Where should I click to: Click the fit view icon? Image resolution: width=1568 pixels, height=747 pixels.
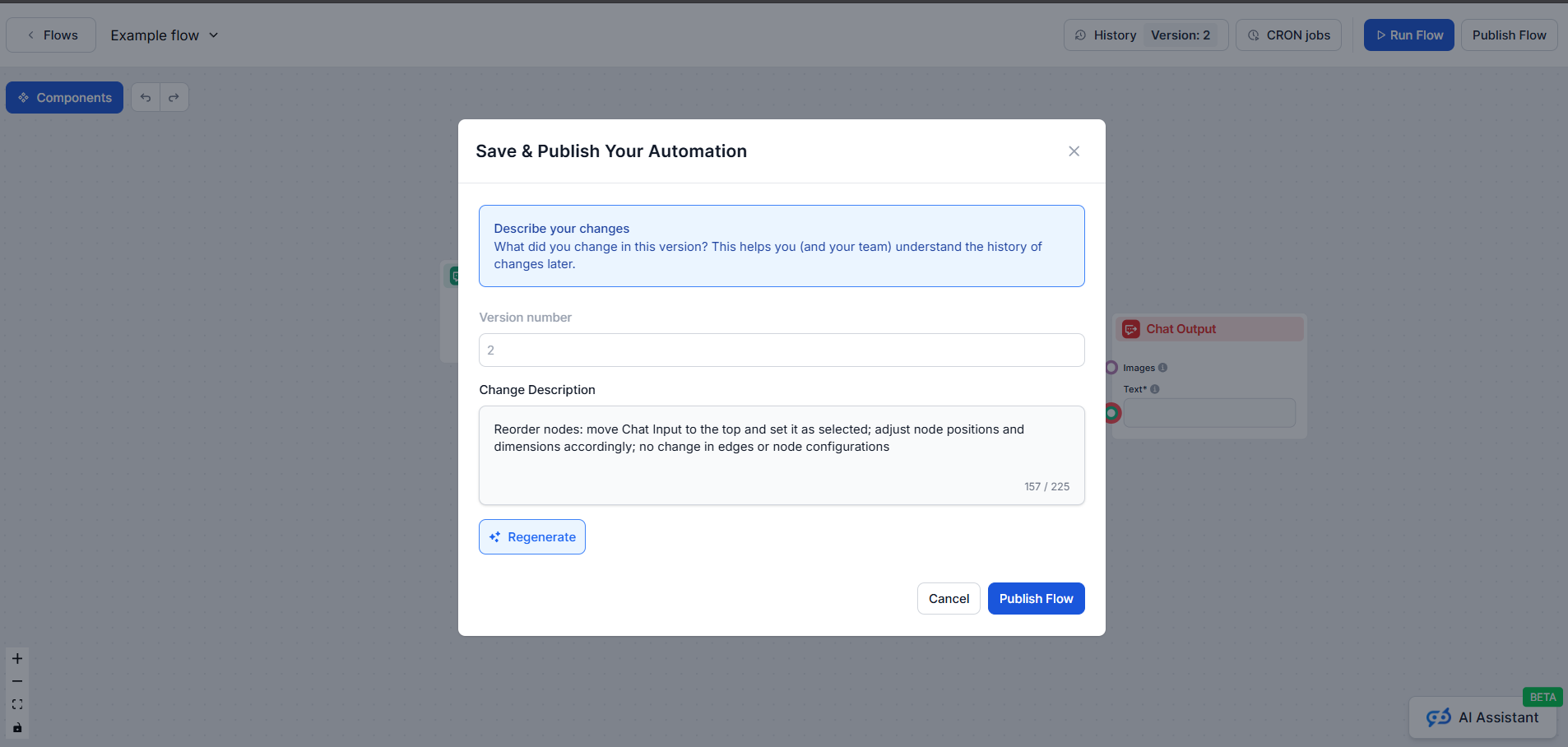(x=16, y=704)
